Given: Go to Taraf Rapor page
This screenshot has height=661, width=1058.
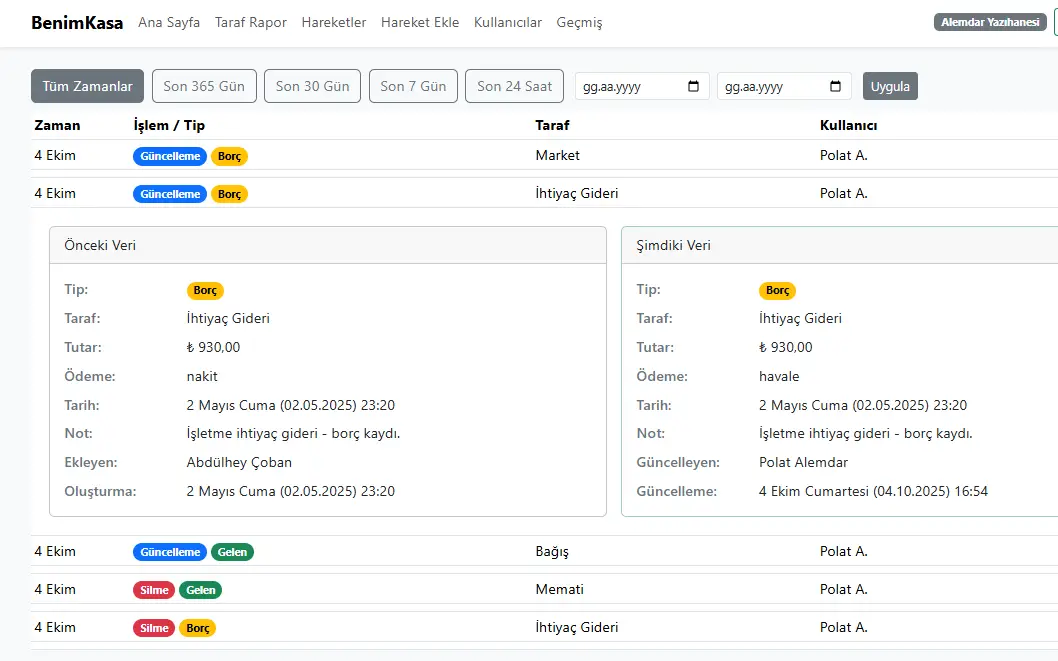Looking at the screenshot, I should (251, 22).
